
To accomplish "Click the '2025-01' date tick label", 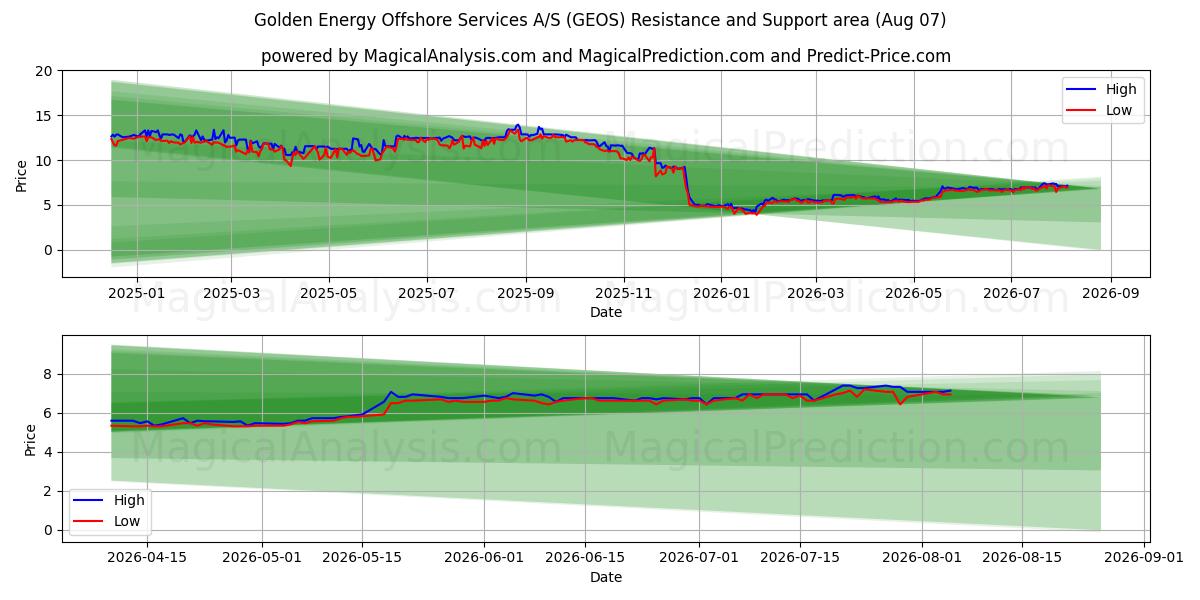I will (x=135, y=293).
